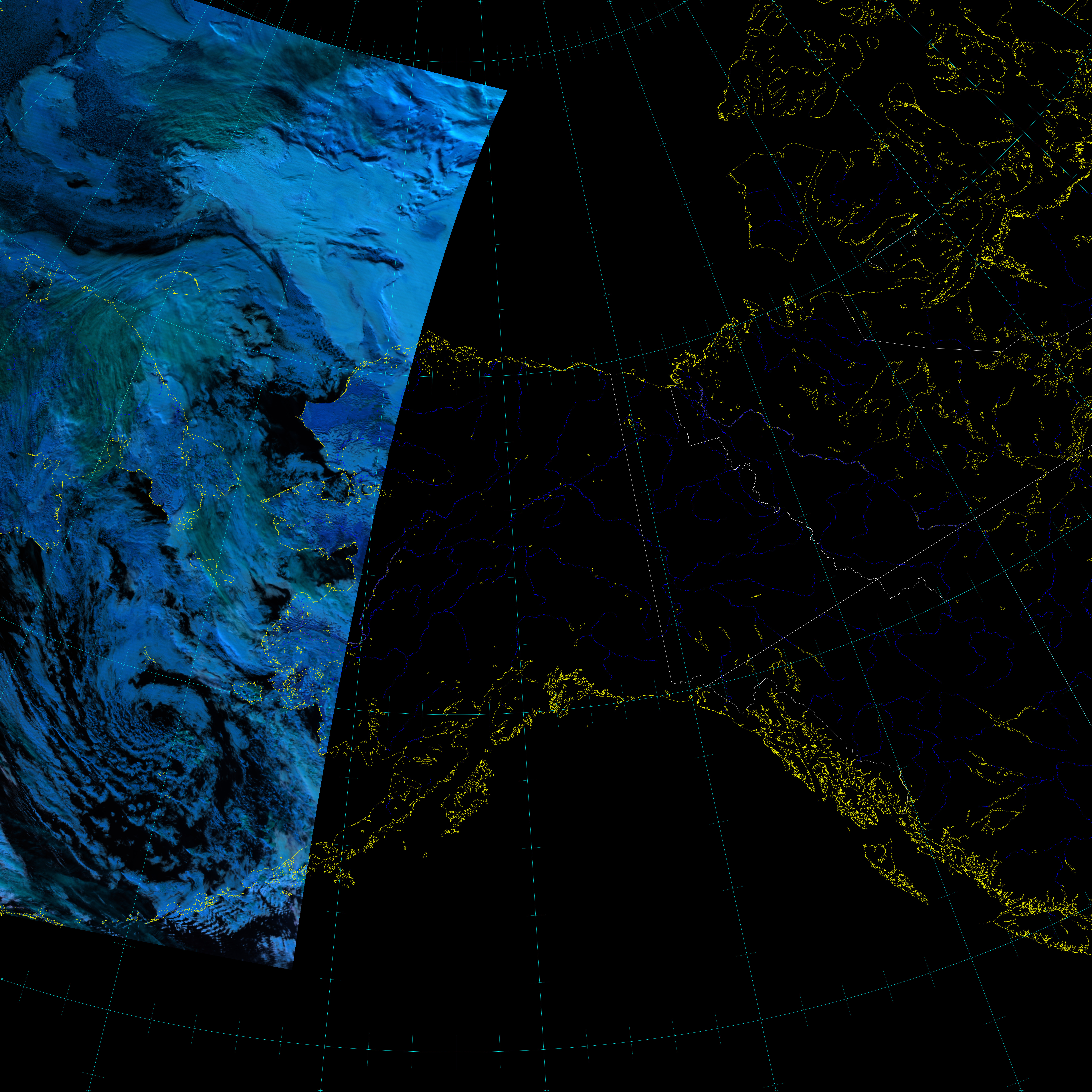Image resolution: width=1092 pixels, height=1092 pixels.
Task: Click the 170E longitude label on top edge
Action: [211, 2]
